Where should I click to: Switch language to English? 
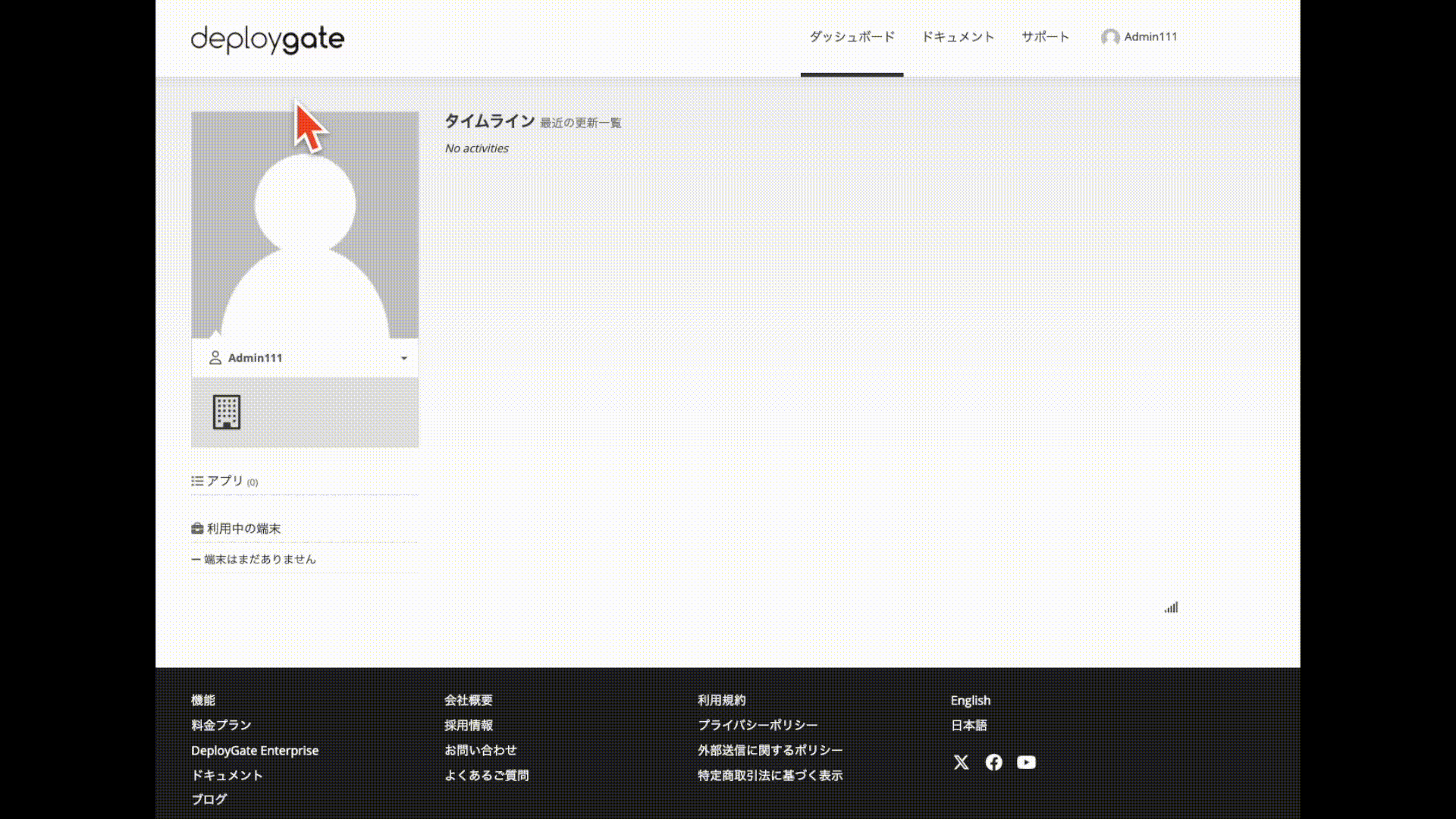pyautogui.click(x=970, y=700)
